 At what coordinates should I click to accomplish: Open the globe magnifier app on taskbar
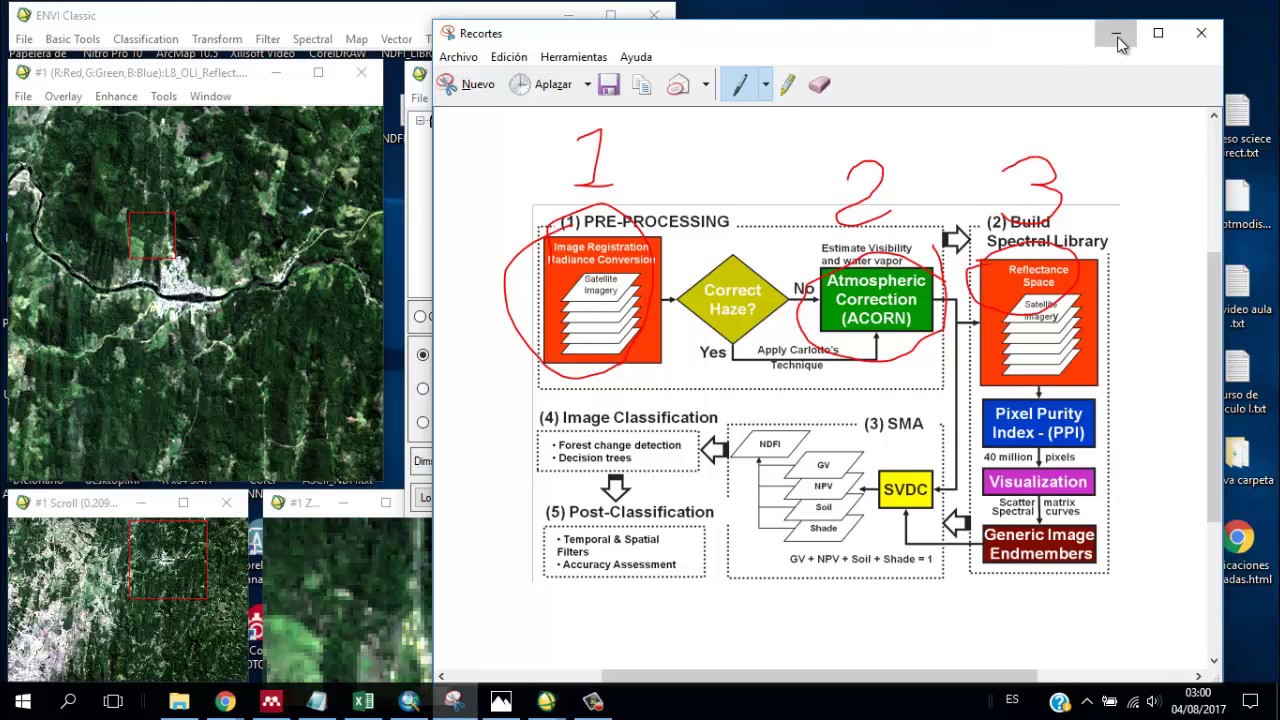(409, 701)
